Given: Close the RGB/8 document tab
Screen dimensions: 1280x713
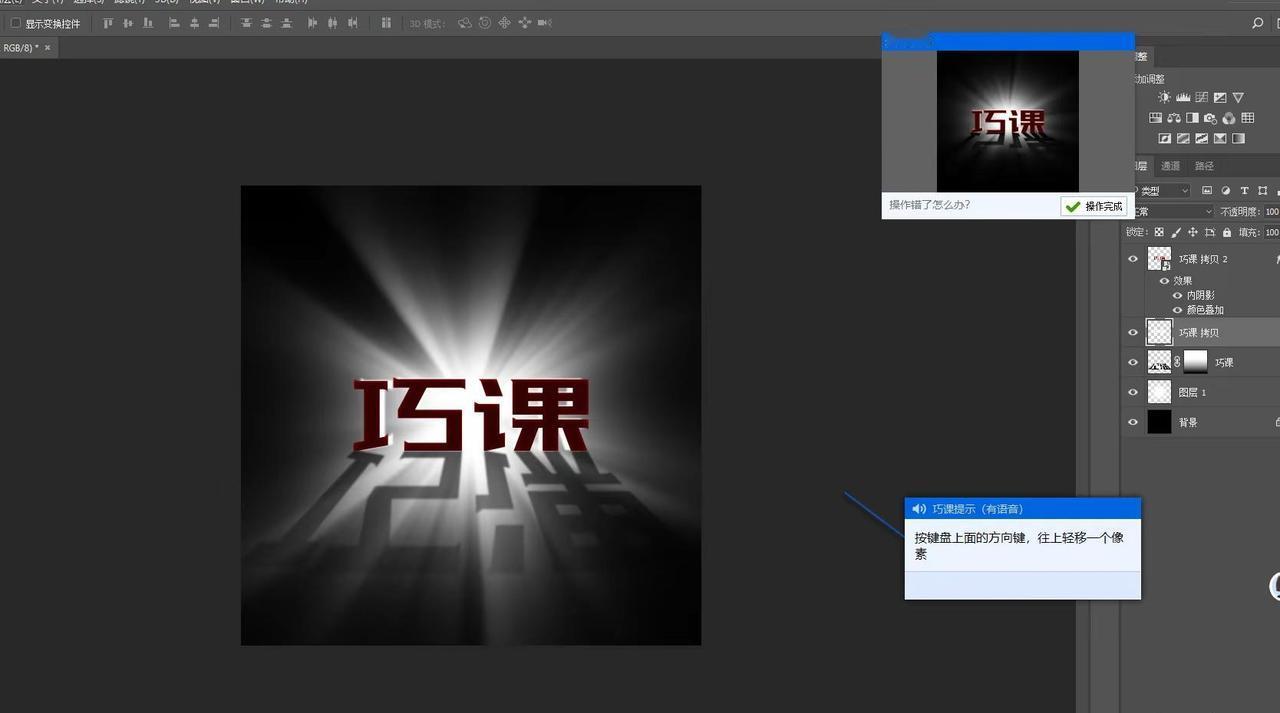Looking at the screenshot, I should click(x=47, y=47).
